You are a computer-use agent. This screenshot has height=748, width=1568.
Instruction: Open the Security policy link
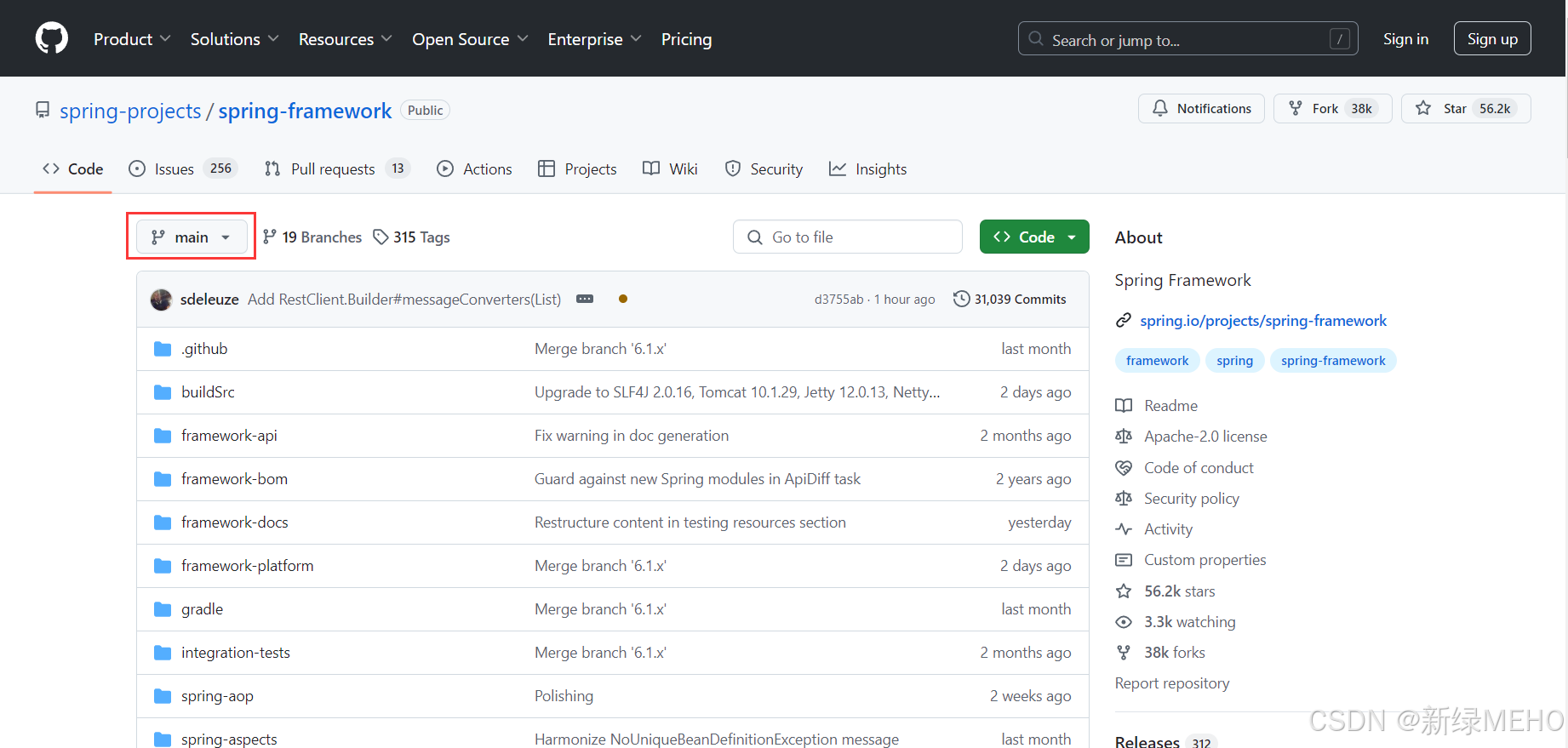tap(1177, 499)
